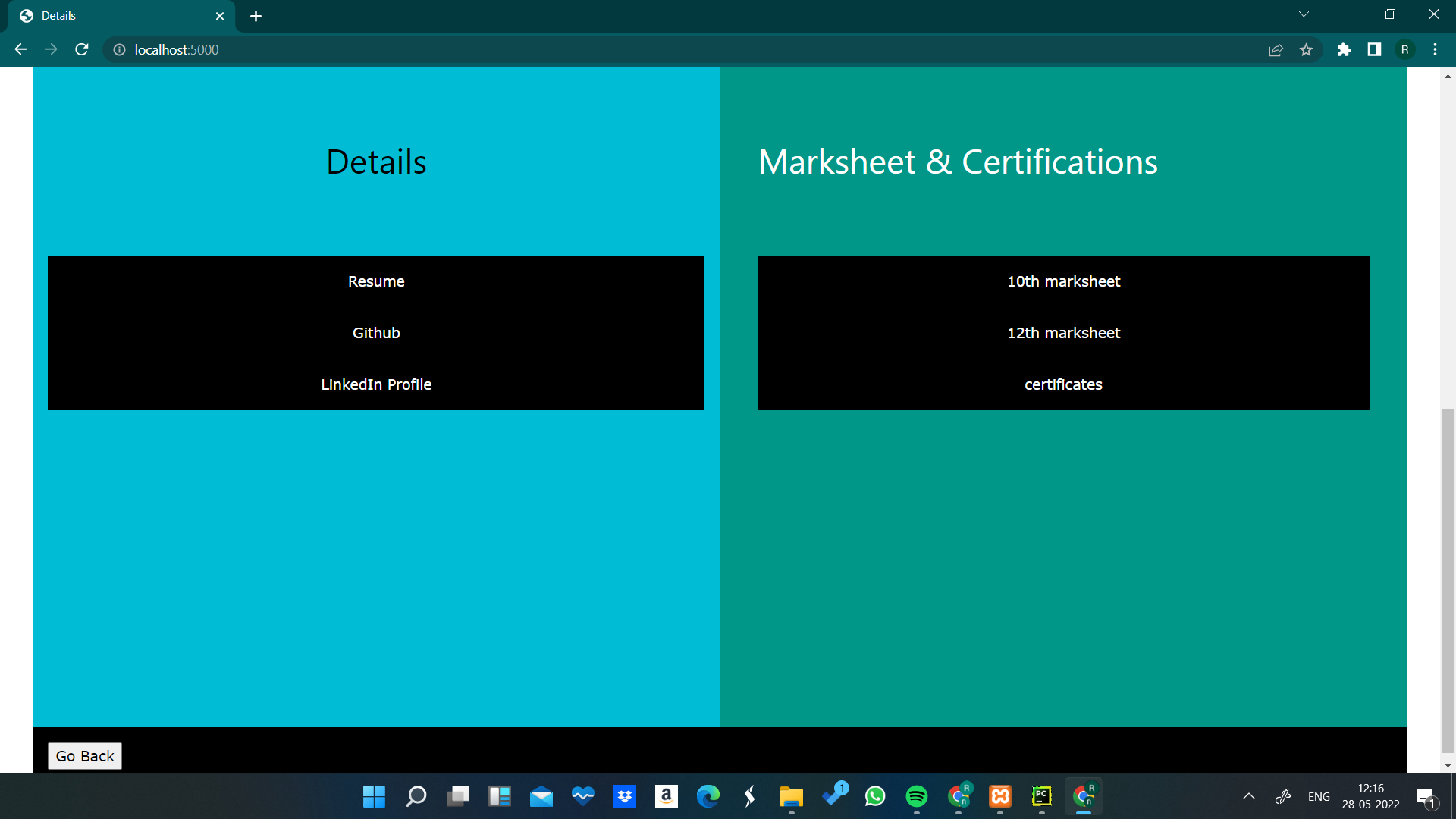1456x819 pixels.
Task: Click the Go Back button
Action: 85,756
